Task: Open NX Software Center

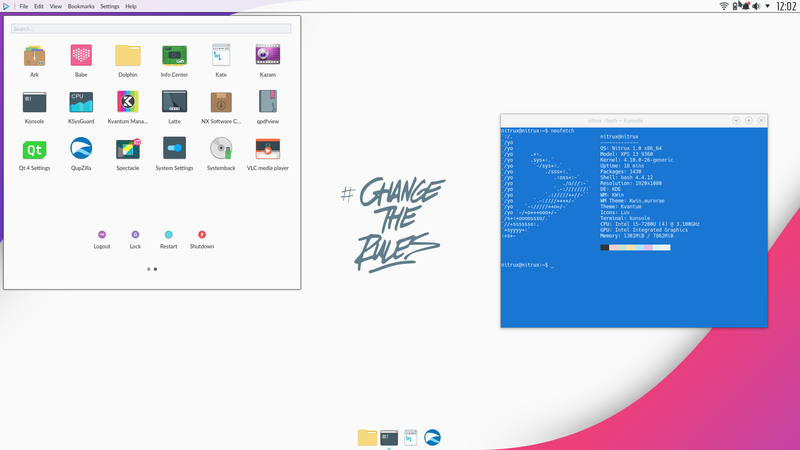Action: point(221,102)
